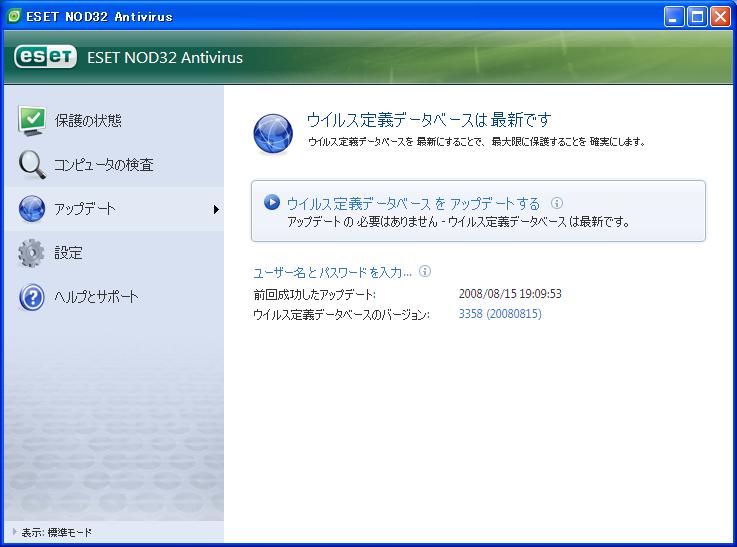This screenshot has width=737, height=547.
Task: Click the gear icon for 設定
Action: (31, 253)
